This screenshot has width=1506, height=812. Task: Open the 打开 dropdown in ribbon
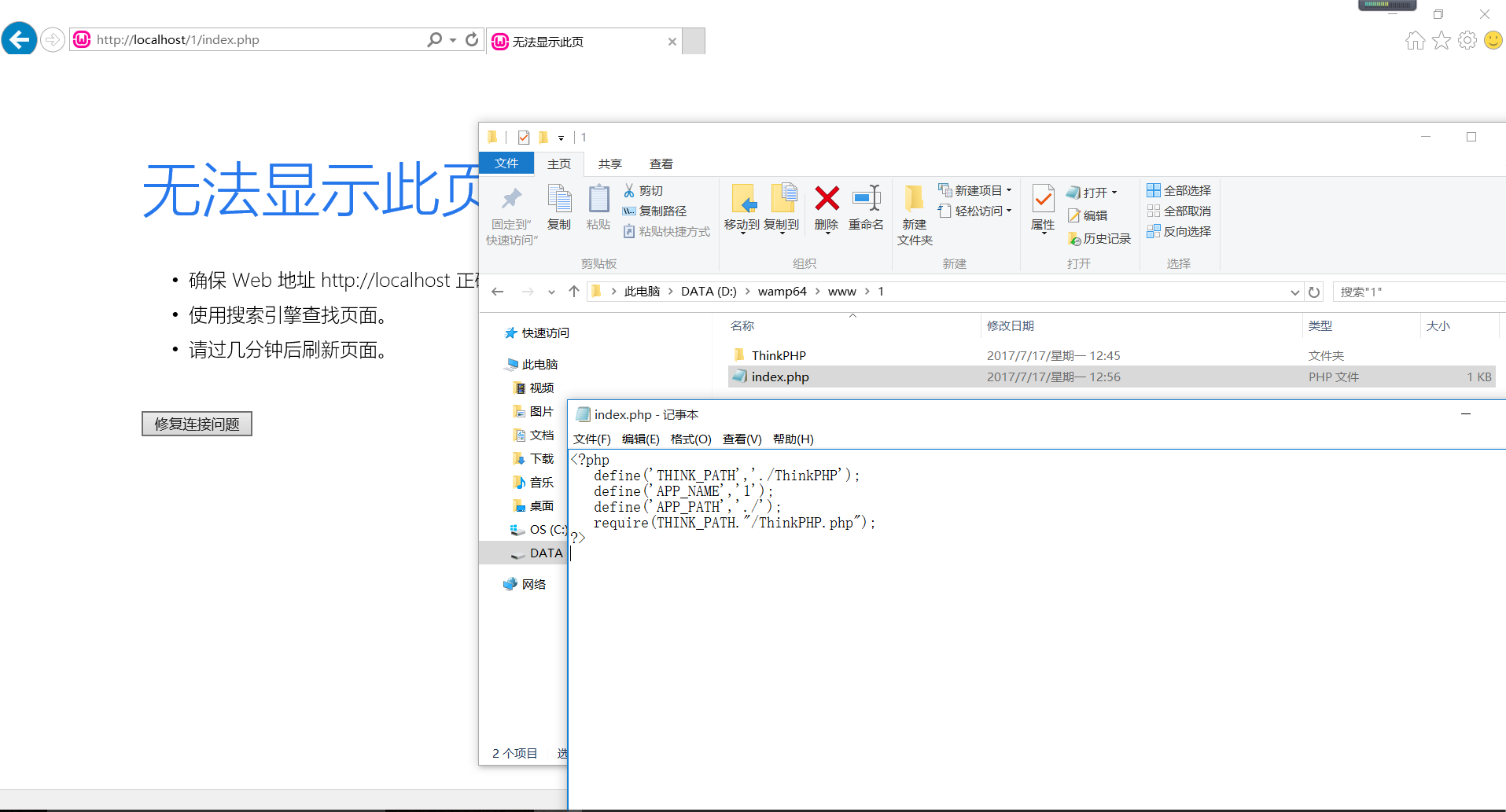(x=1092, y=193)
